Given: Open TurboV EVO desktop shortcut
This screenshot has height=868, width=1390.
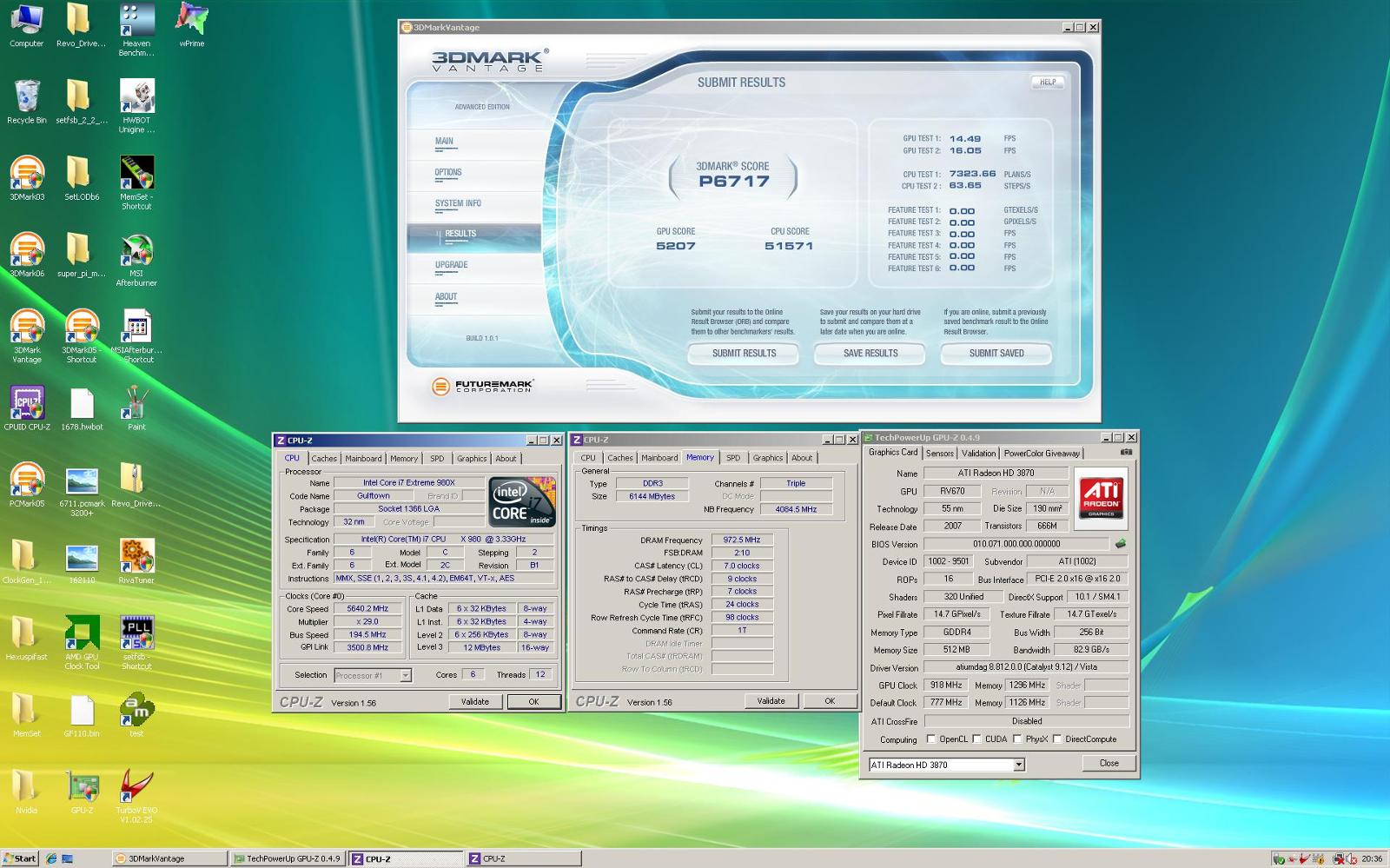Looking at the screenshot, I should point(136,796).
